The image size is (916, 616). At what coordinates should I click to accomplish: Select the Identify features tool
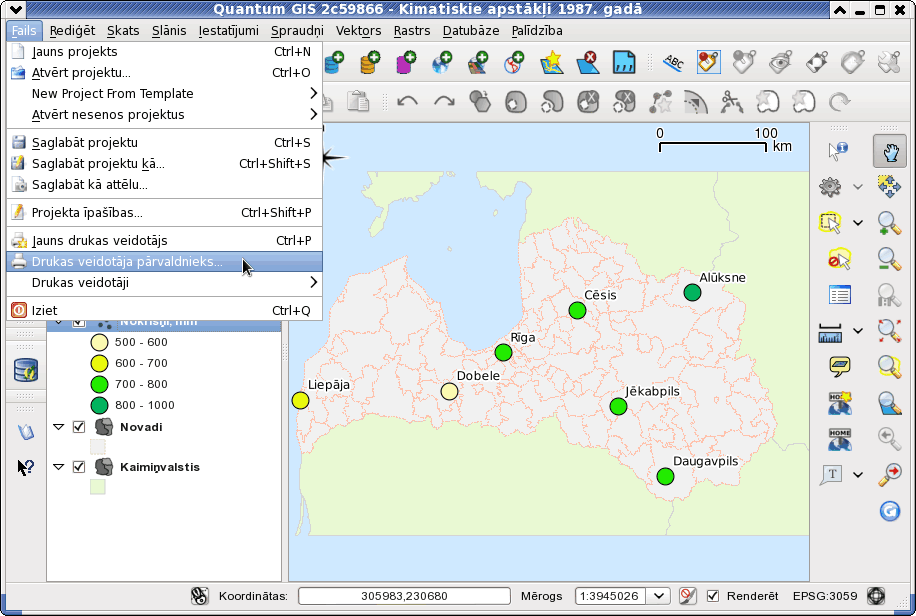click(x=838, y=151)
